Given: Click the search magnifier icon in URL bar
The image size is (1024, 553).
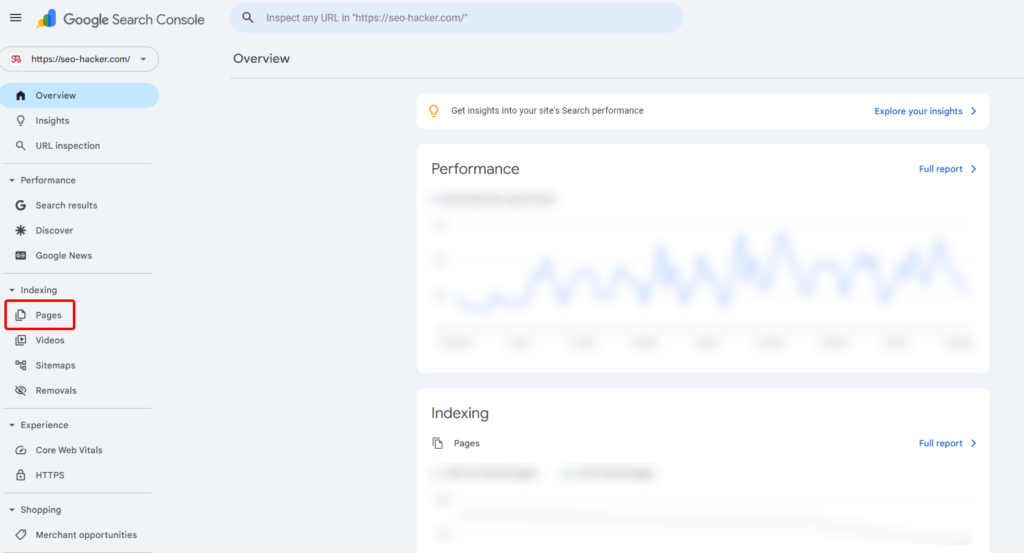Looking at the screenshot, I should (x=248, y=18).
